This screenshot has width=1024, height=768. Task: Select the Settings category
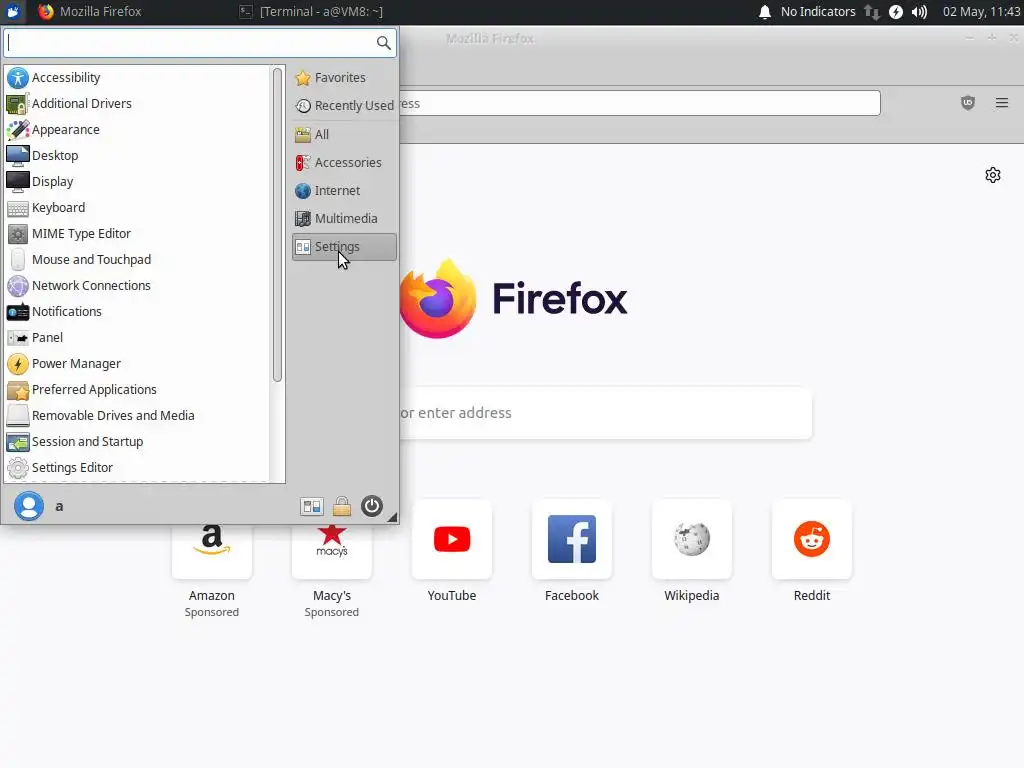coord(344,247)
